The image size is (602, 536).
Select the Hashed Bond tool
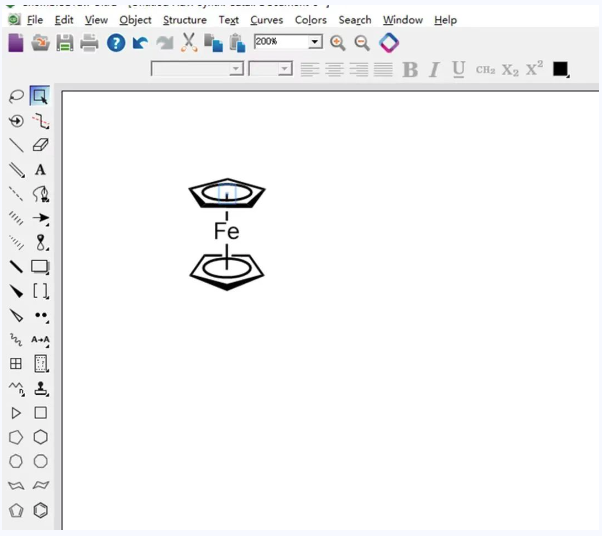pos(16,218)
